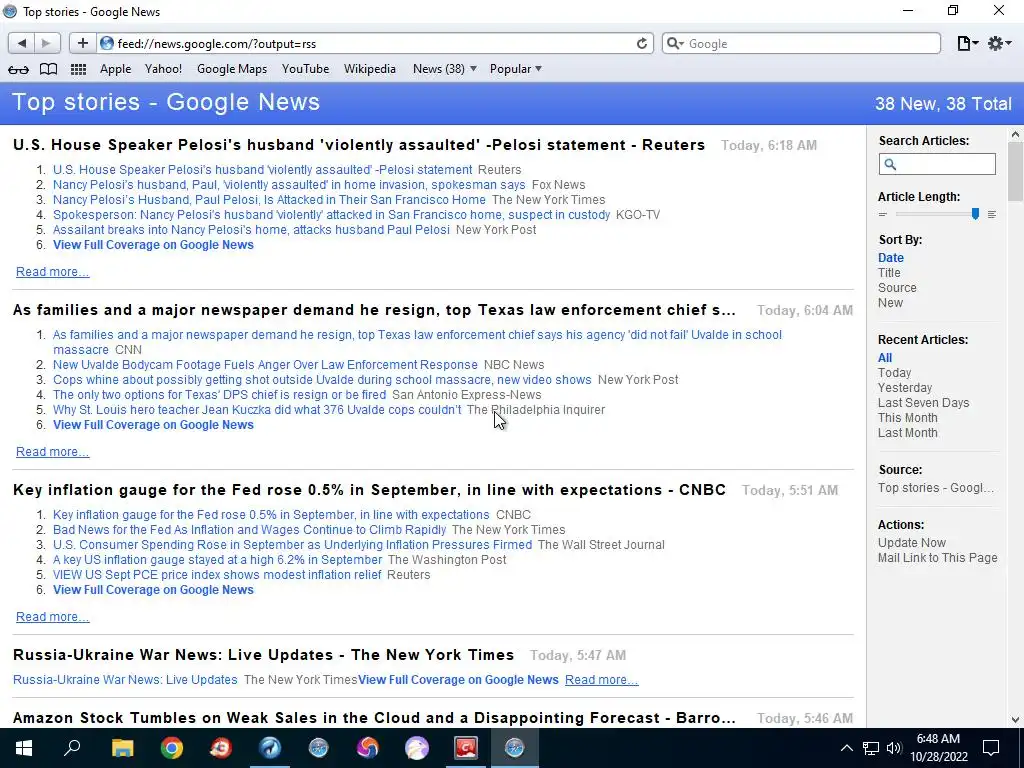The image size is (1024, 768).
Task: Sort articles by Source
Action: [x=897, y=287]
